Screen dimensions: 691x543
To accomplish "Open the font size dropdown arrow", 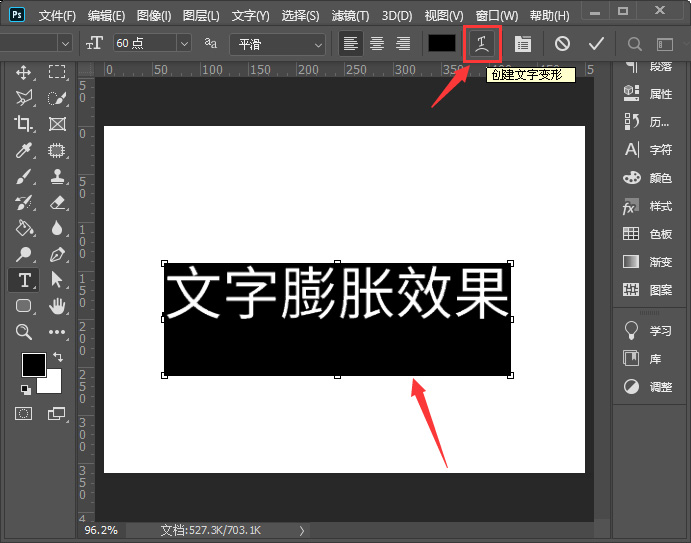I will tap(184, 43).
